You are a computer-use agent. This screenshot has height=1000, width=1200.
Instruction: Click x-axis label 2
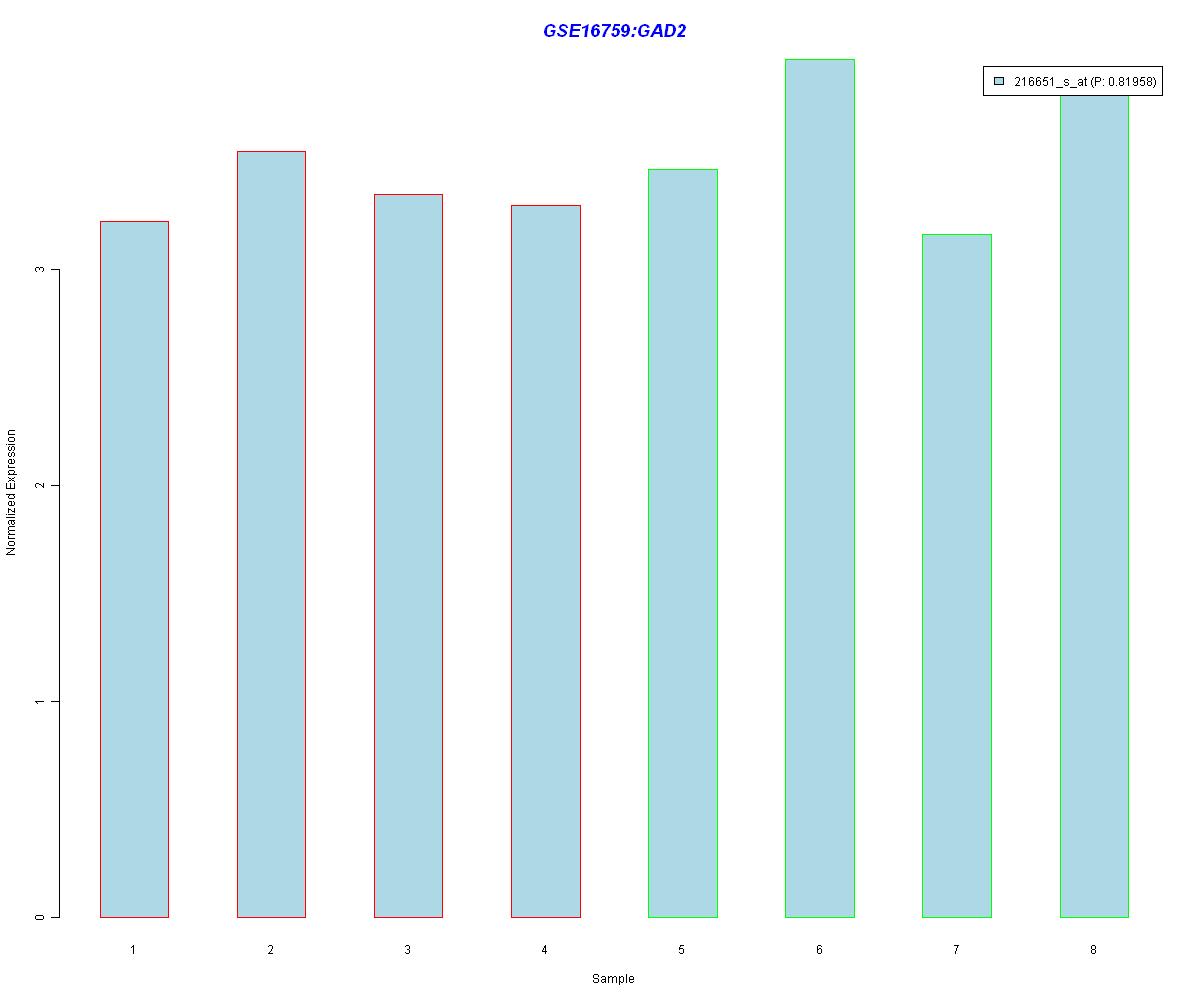[270, 949]
